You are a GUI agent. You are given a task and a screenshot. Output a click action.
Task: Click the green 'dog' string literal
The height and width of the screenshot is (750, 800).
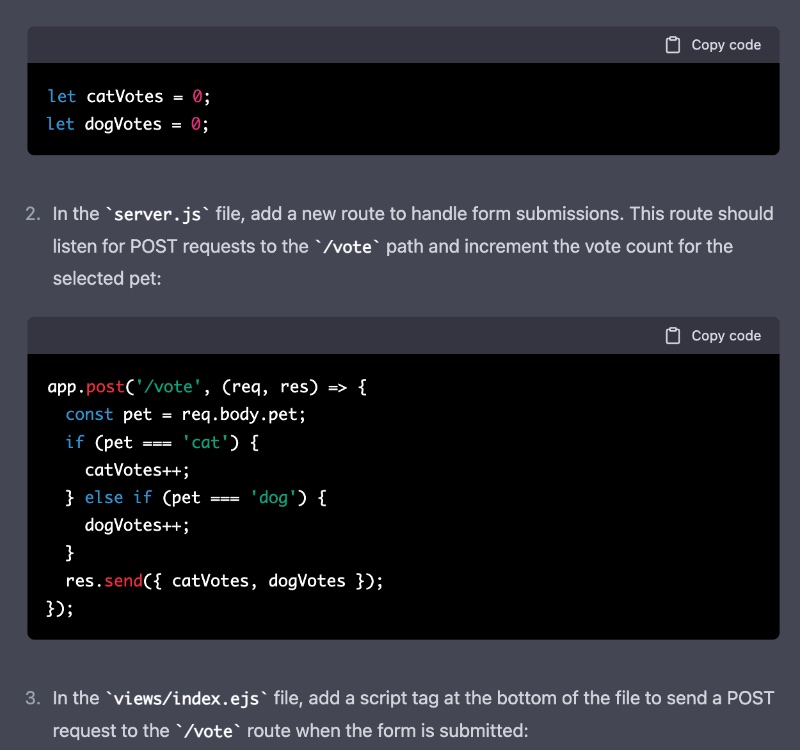[275, 497]
